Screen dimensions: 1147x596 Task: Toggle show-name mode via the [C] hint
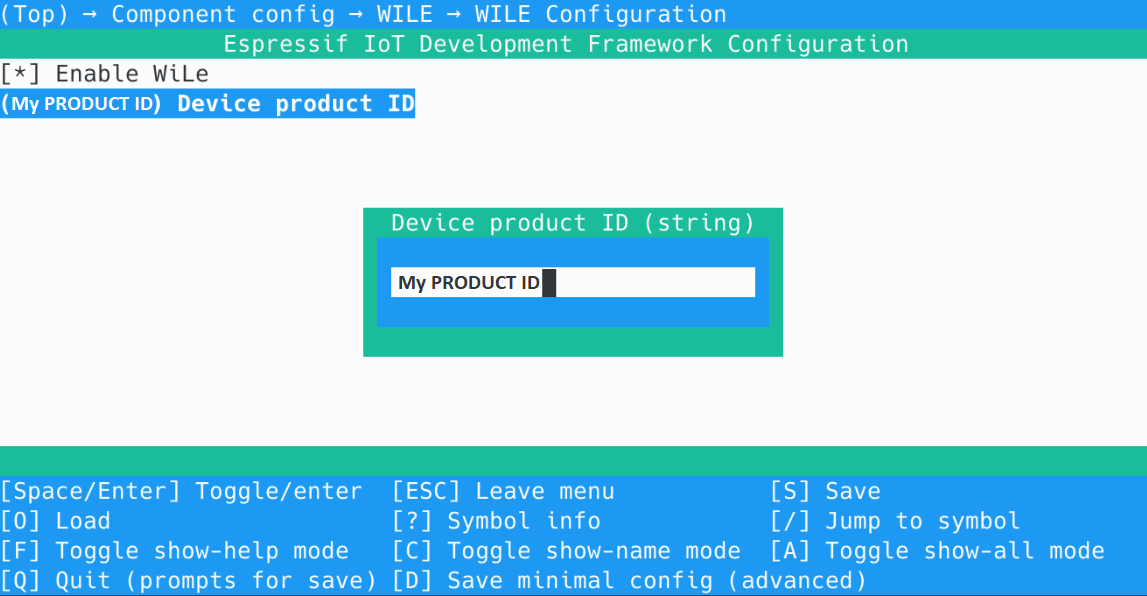(x=566, y=551)
